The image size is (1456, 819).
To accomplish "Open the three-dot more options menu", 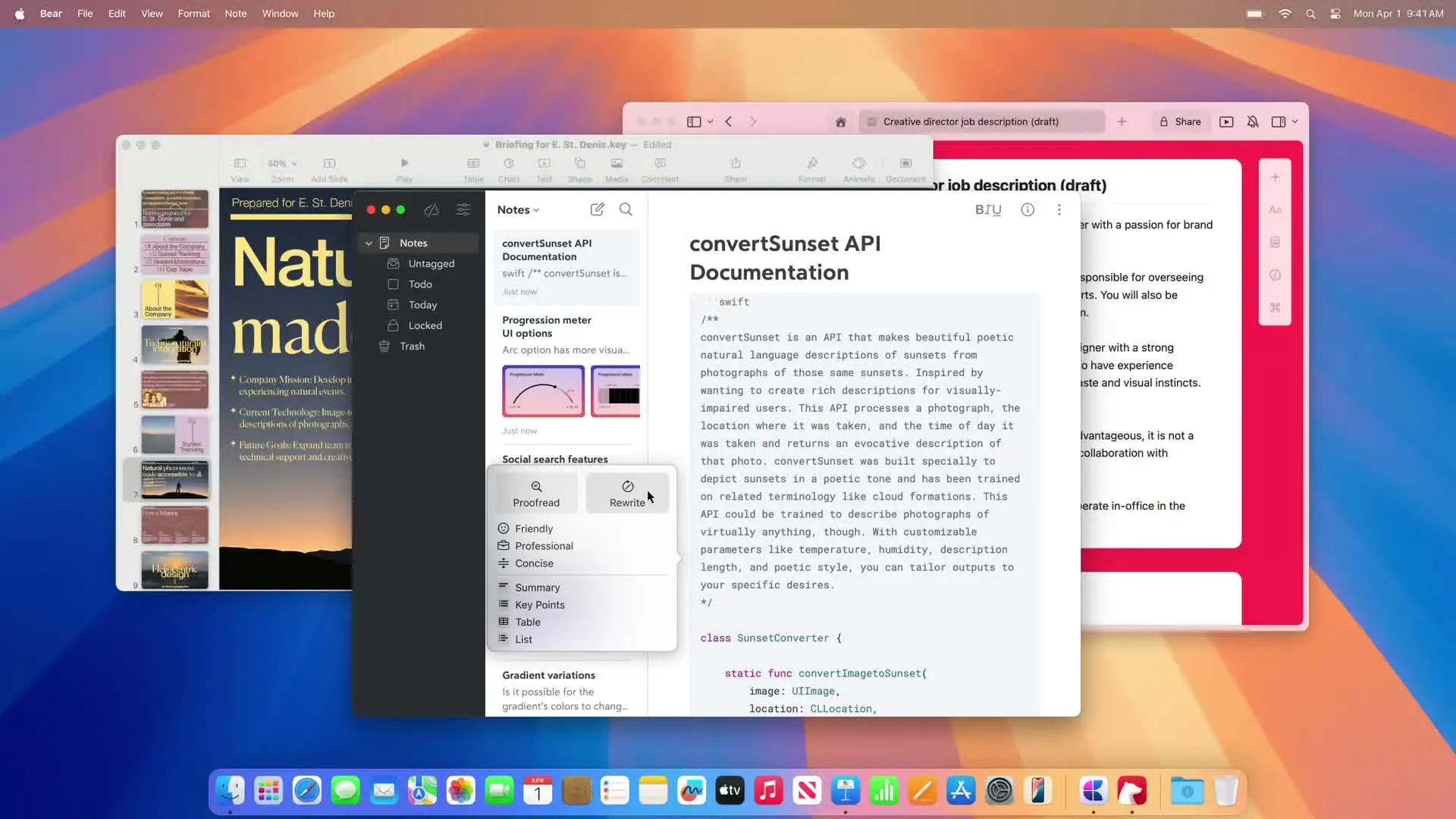I will coord(1059,210).
